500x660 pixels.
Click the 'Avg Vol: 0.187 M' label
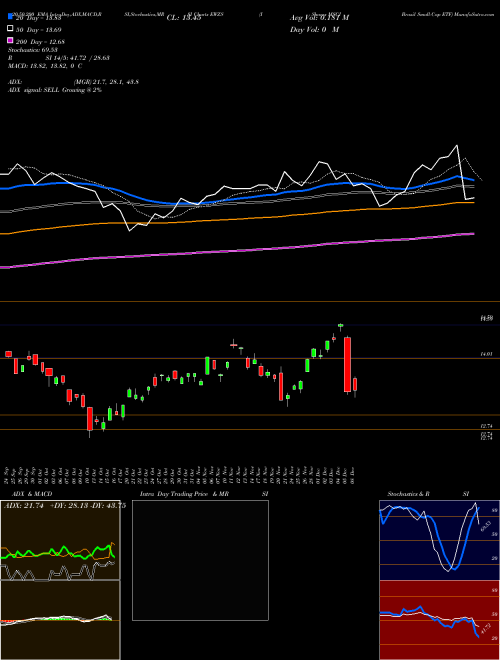click(319, 18)
